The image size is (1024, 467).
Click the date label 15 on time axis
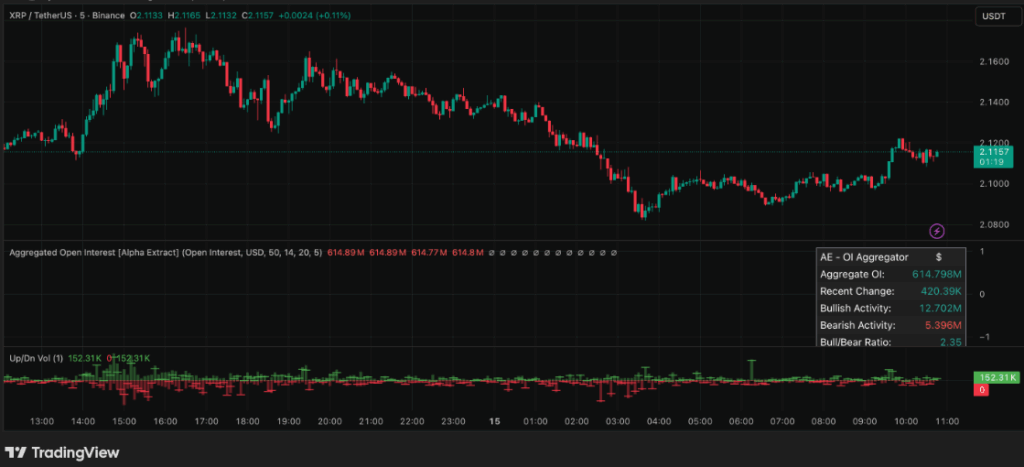coord(494,421)
